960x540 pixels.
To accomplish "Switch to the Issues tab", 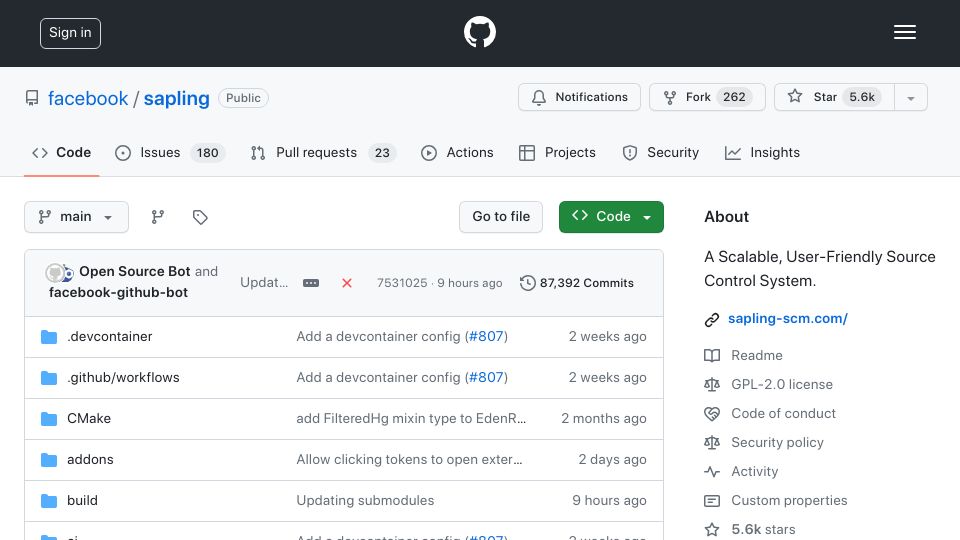I will point(170,152).
